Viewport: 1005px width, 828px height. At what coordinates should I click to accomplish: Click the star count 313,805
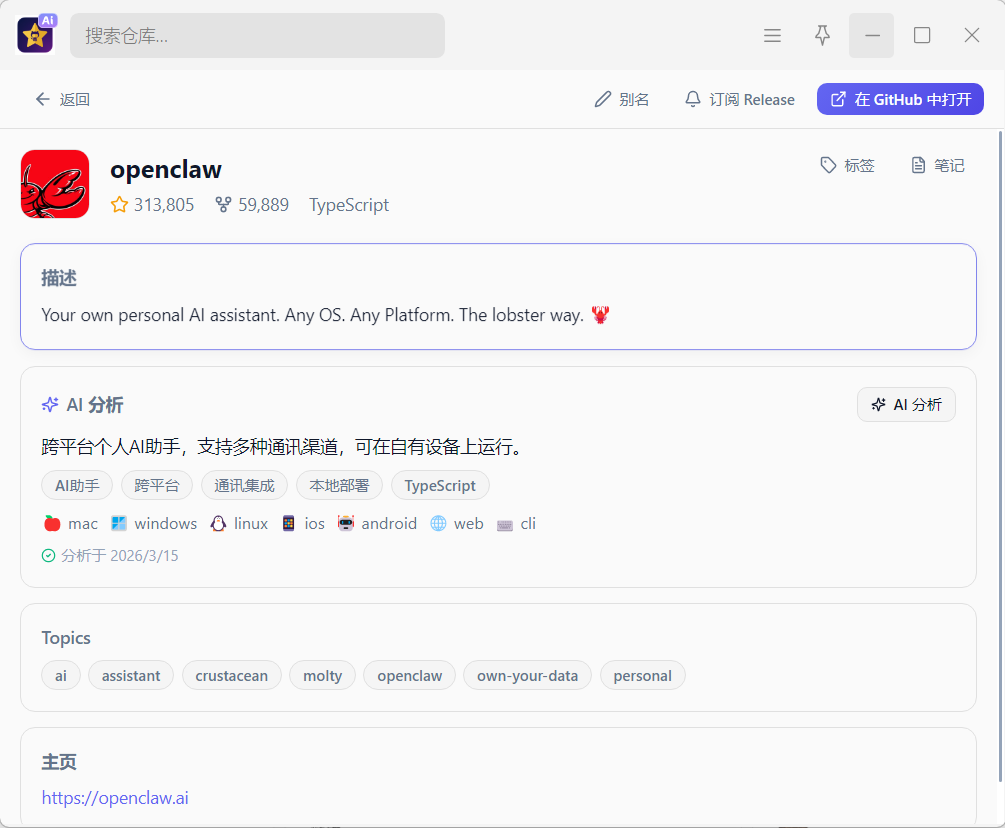click(153, 204)
